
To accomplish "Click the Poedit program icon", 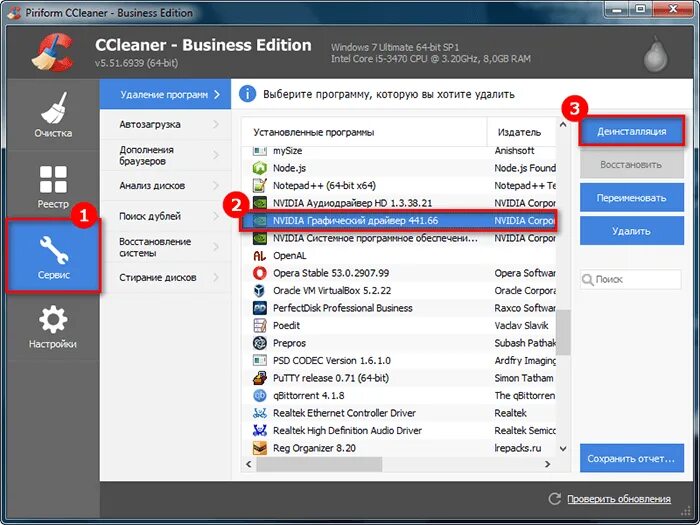I will point(259,325).
